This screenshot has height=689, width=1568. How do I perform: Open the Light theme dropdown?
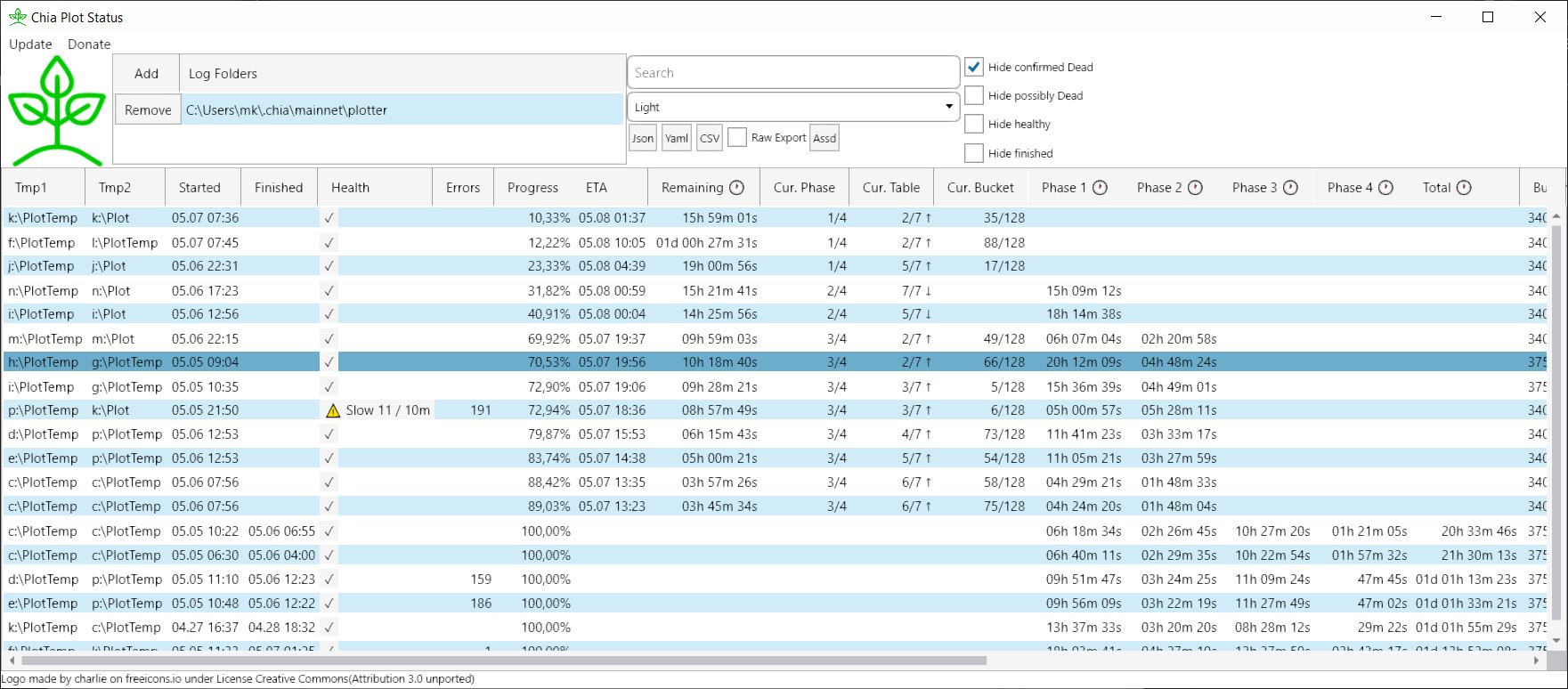(x=793, y=107)
